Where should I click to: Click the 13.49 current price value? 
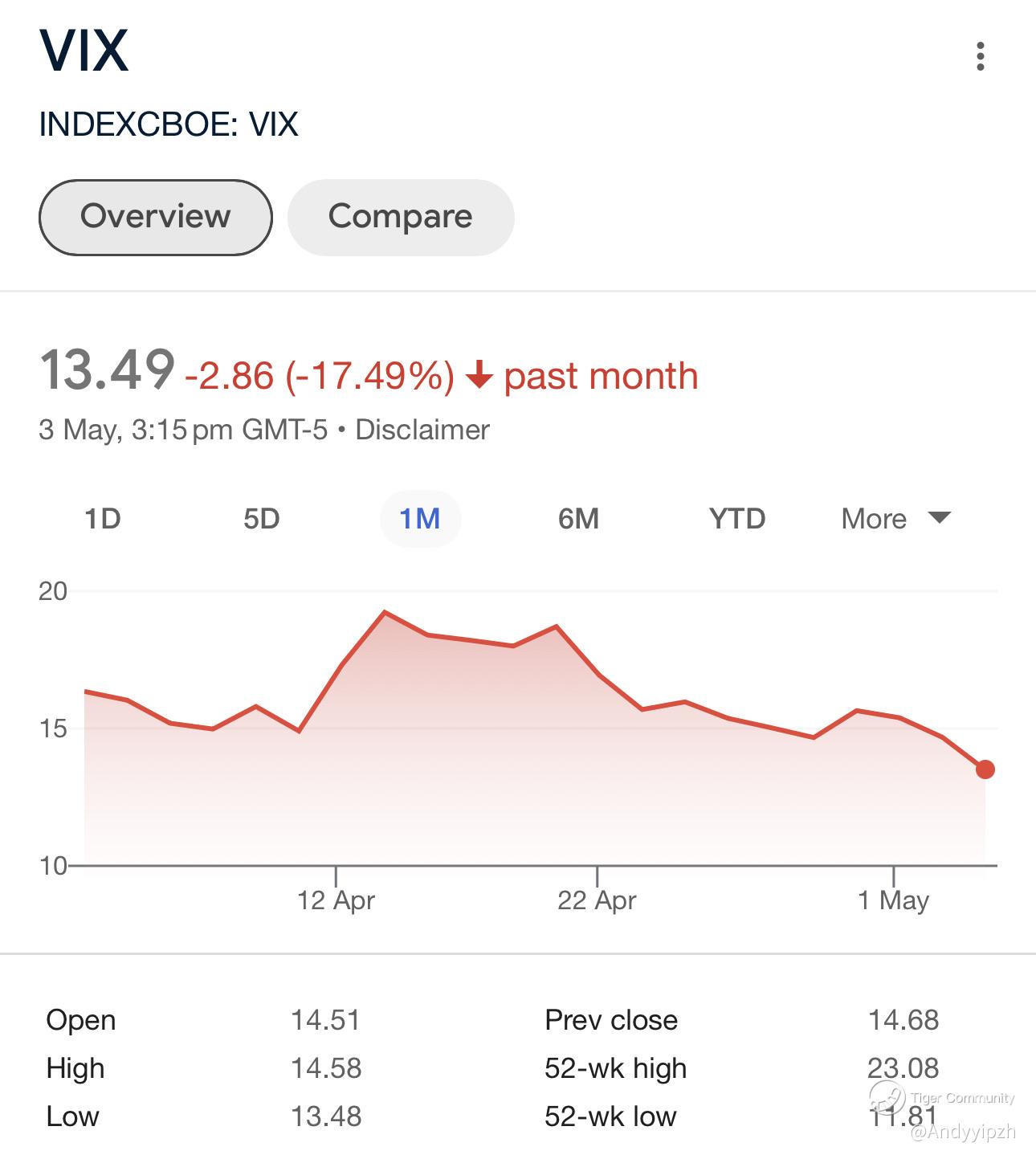[x=107, y=371]
